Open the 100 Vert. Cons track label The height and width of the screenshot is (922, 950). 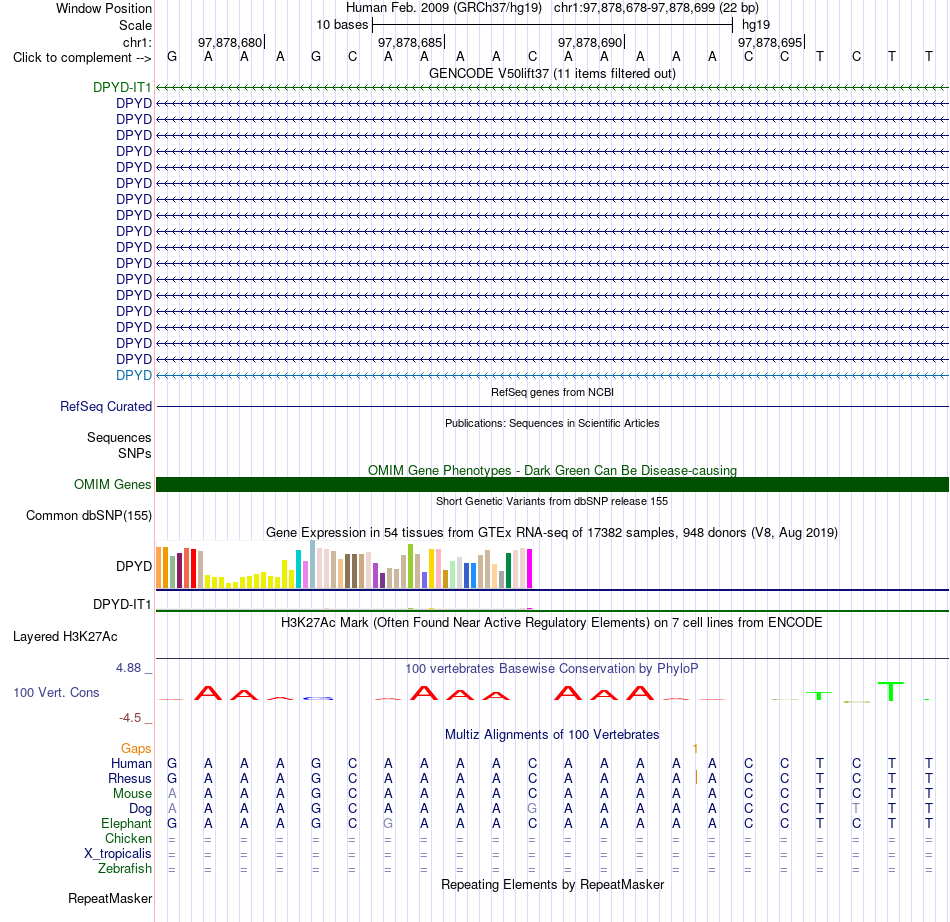pos(56,692)
